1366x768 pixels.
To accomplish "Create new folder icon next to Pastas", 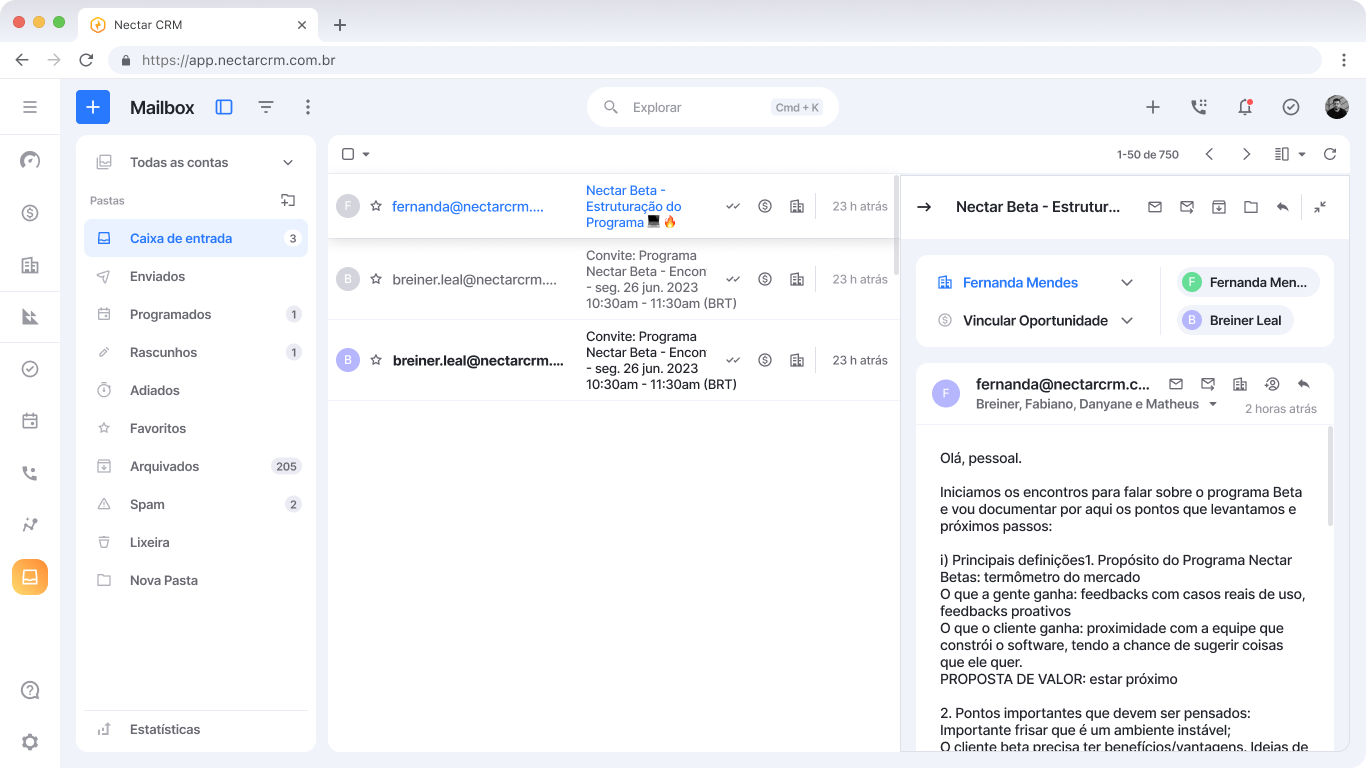I will click(x=288, y=200).
